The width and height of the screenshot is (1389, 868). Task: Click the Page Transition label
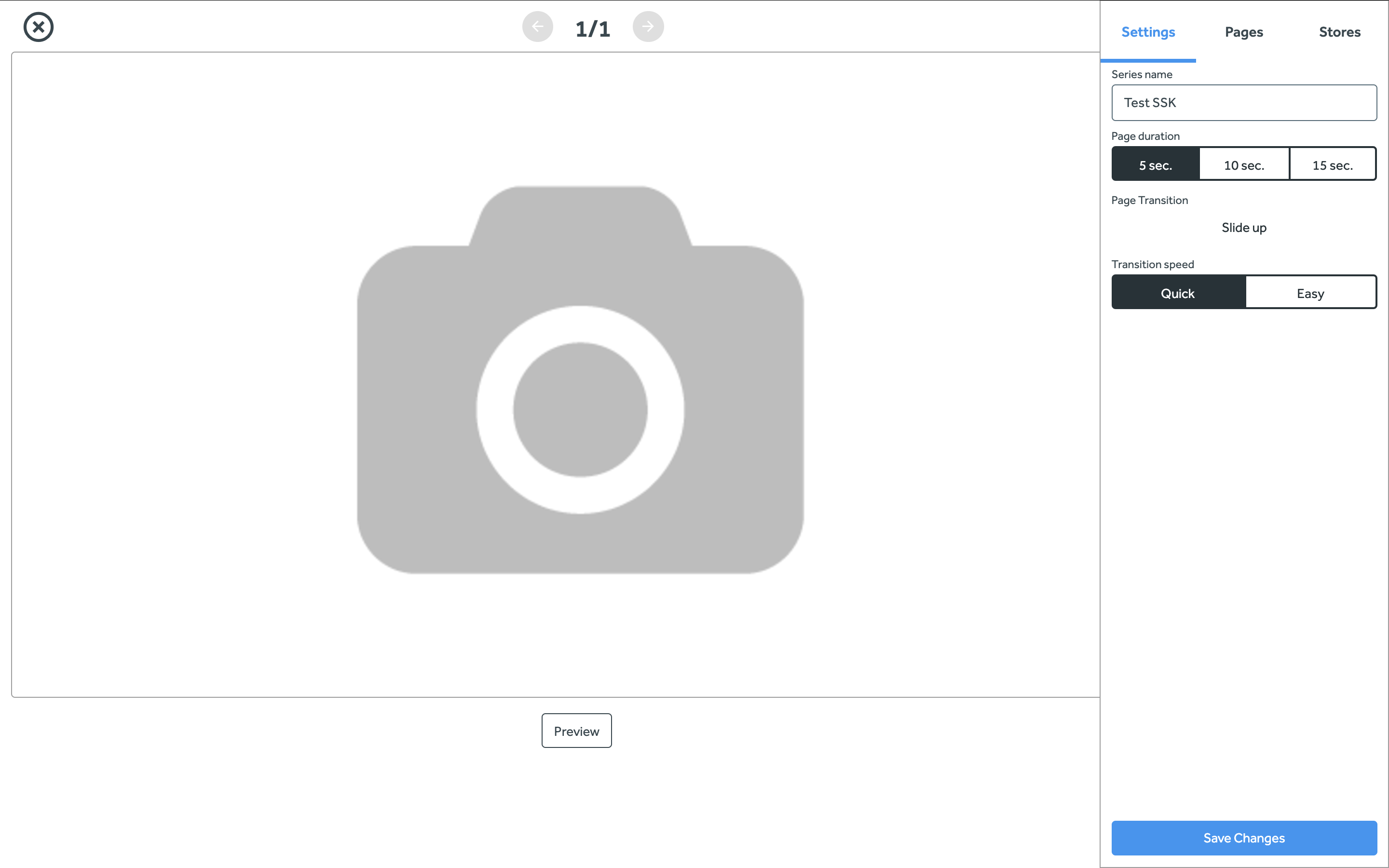[x=1149, y=200]
